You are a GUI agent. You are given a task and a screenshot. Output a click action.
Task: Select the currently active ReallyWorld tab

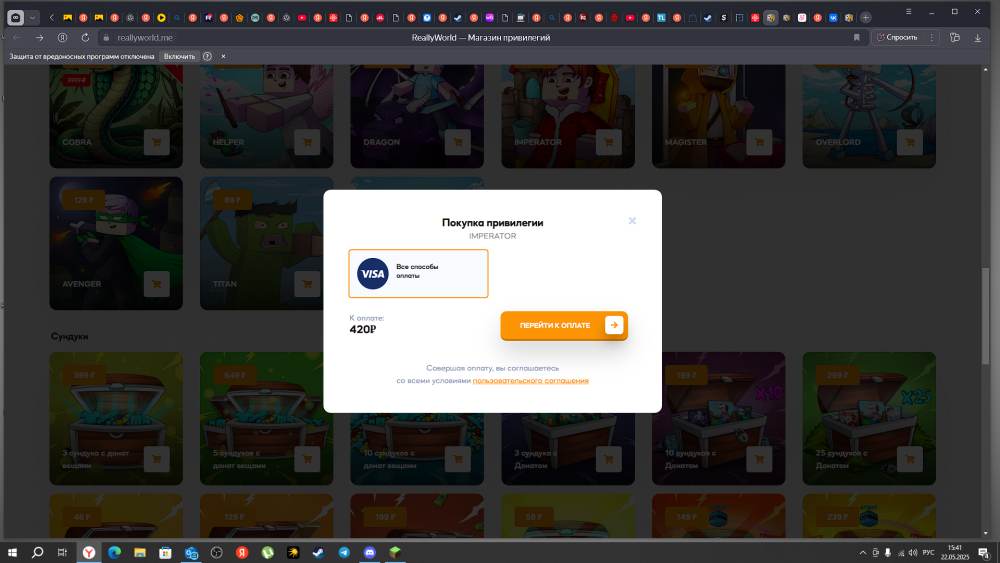click(x=770, y=18)
